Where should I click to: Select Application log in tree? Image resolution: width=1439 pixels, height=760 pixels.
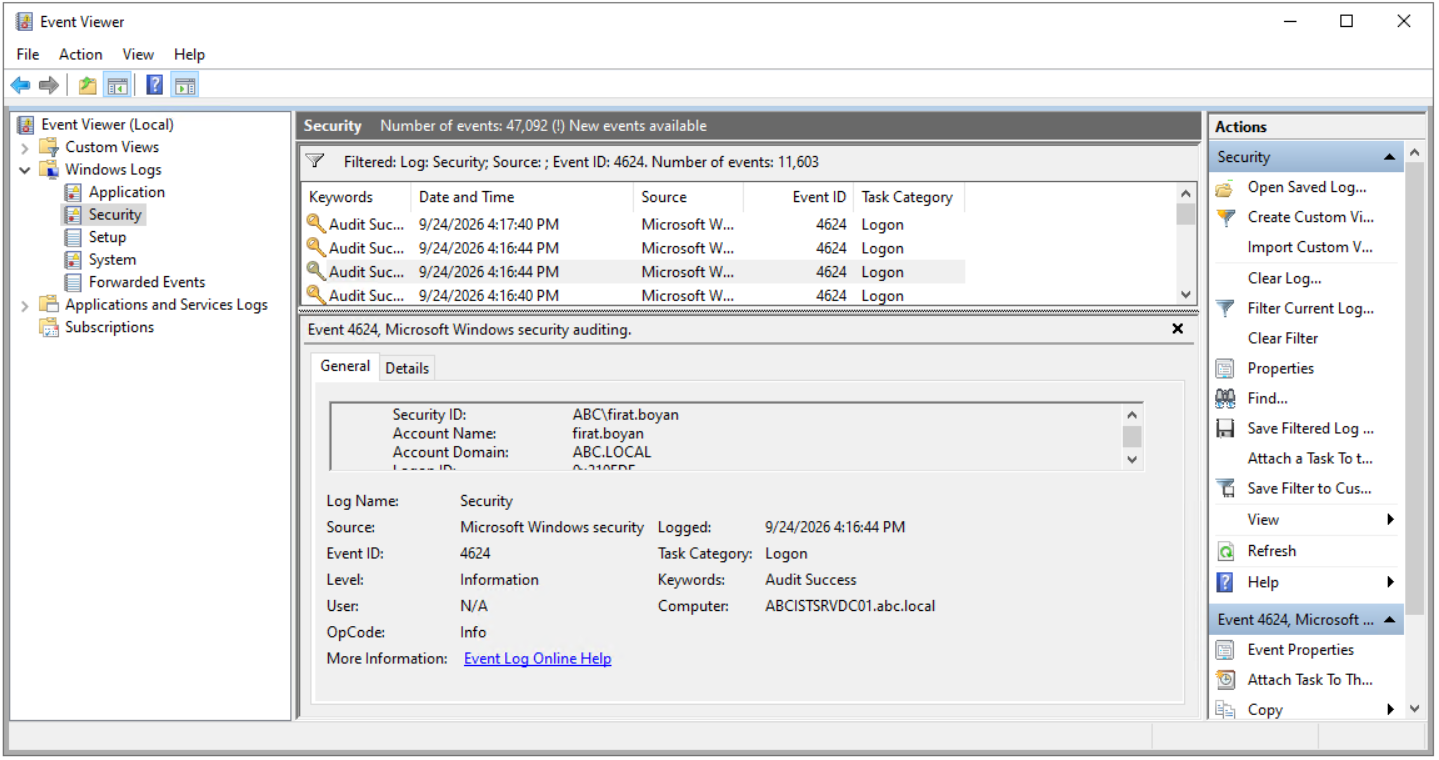126,192
